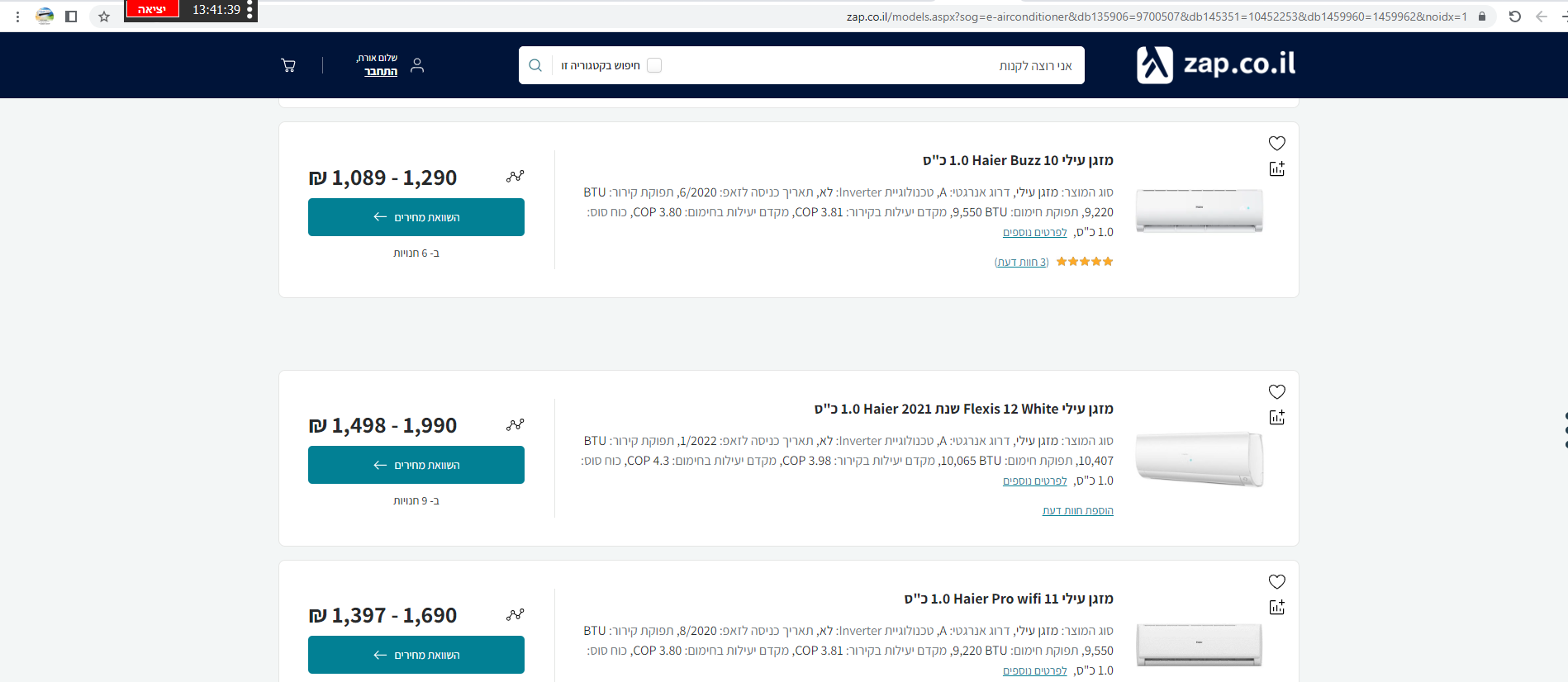Click the התחבר login link

[381, 72]
